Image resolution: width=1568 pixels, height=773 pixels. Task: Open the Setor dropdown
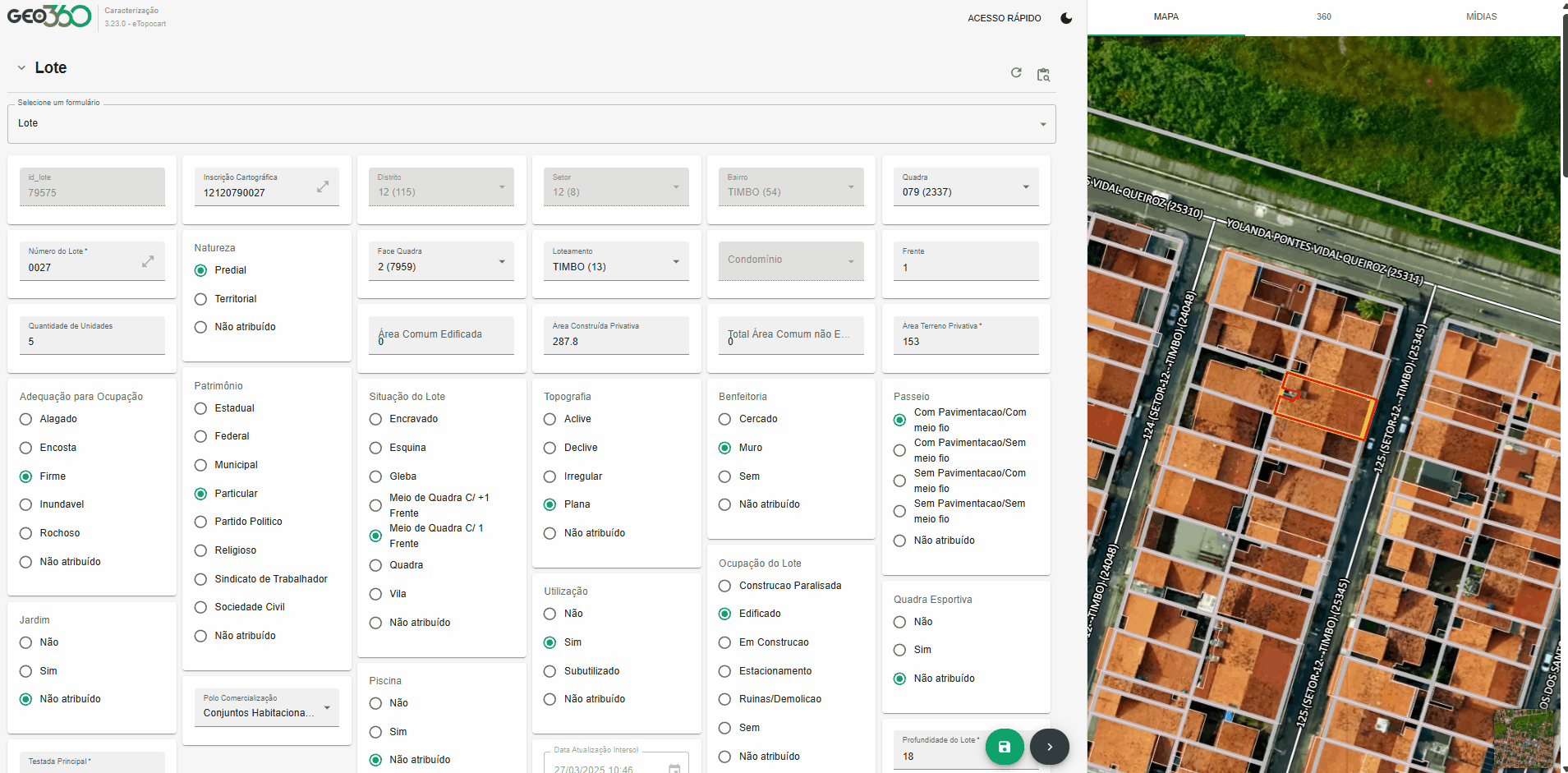point(616,187)
